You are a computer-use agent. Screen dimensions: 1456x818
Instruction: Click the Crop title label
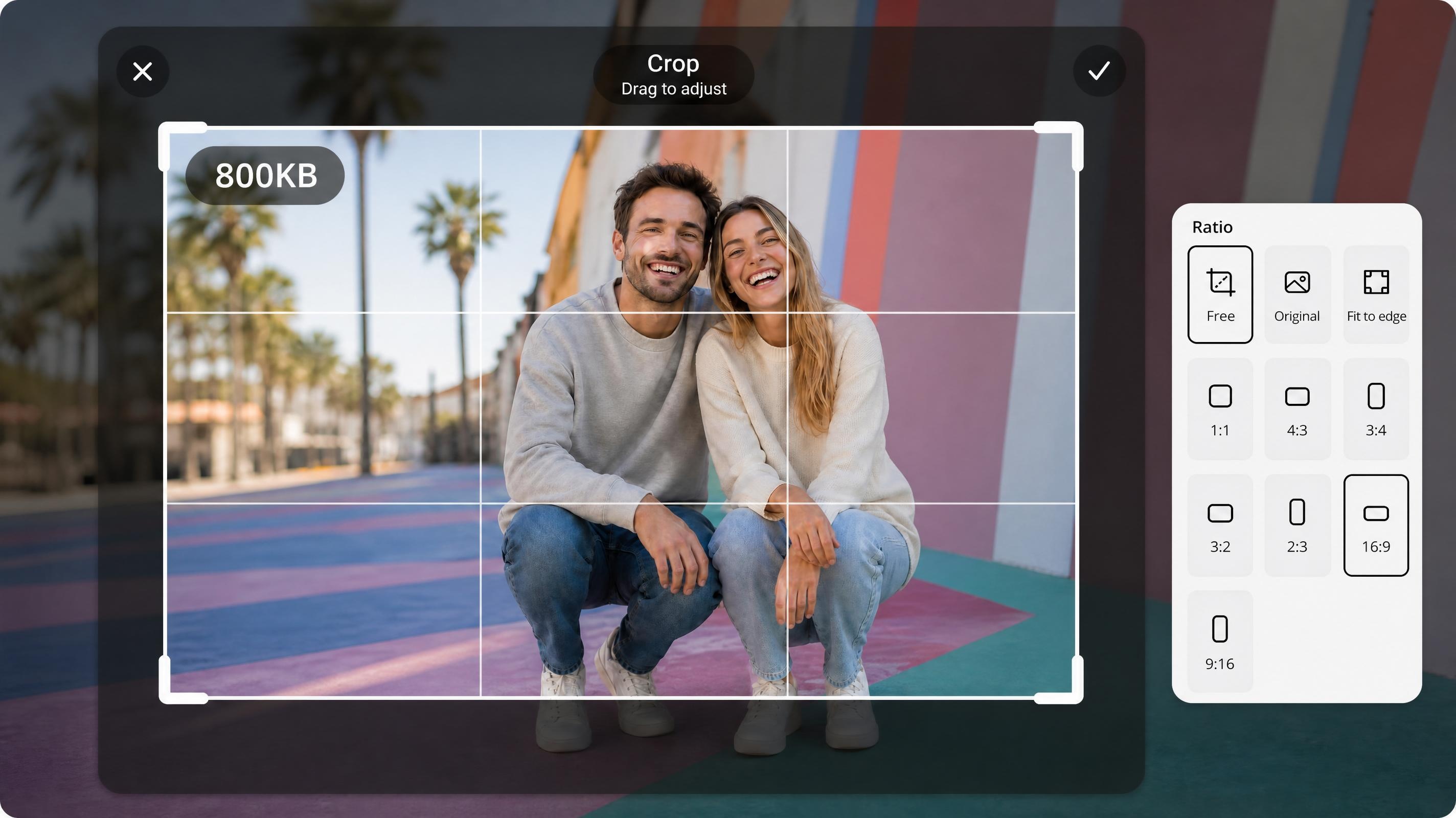673,63
